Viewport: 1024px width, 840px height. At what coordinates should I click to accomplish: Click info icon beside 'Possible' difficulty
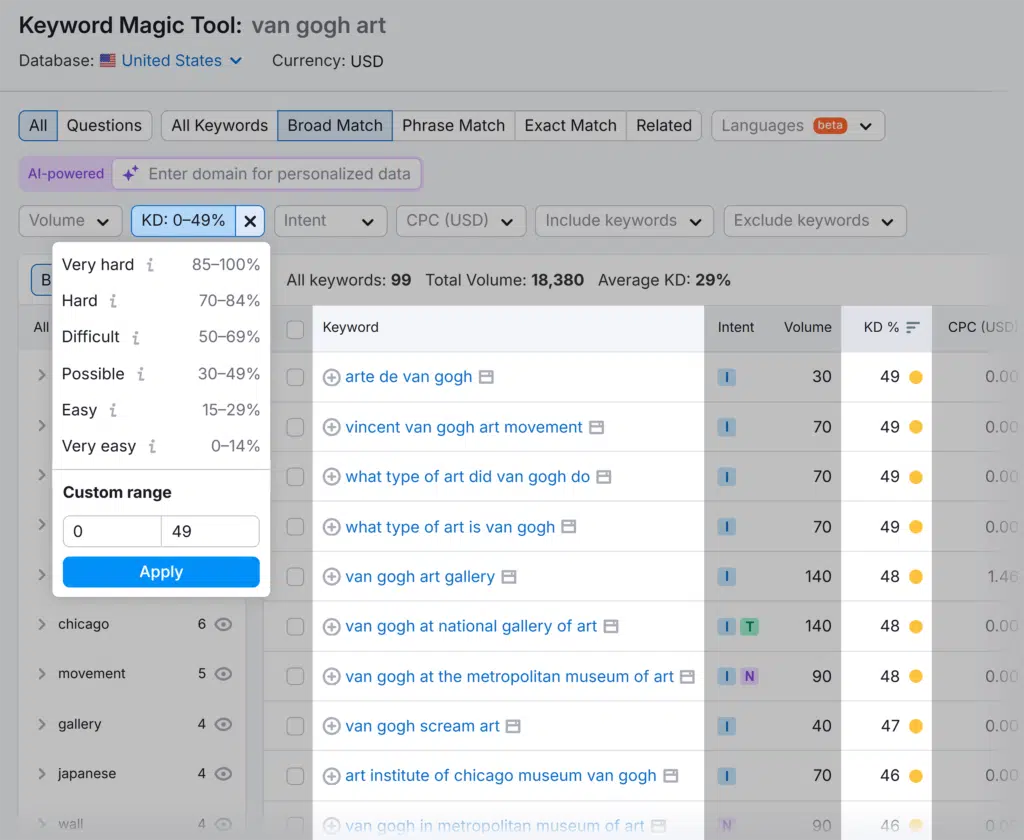[x=141, y=374]
